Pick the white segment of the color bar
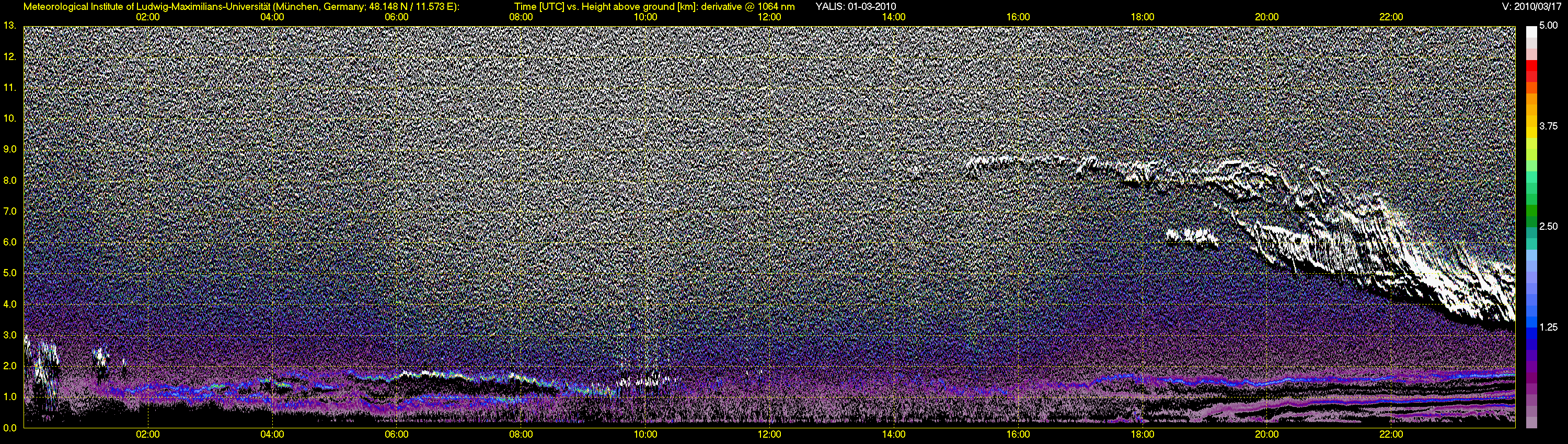The width and height of the screenshot is (1568, 444). point(1531,32)
